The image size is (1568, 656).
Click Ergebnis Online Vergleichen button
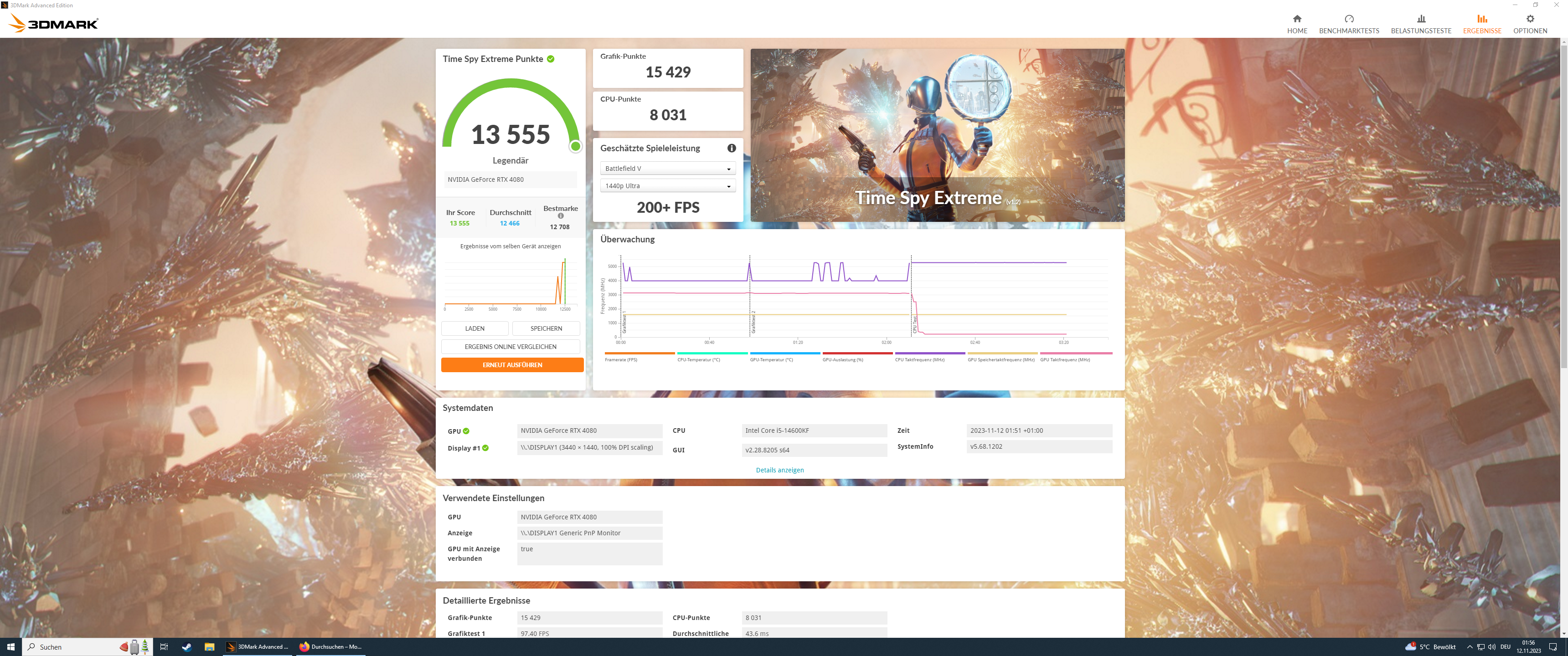[510, 346]
